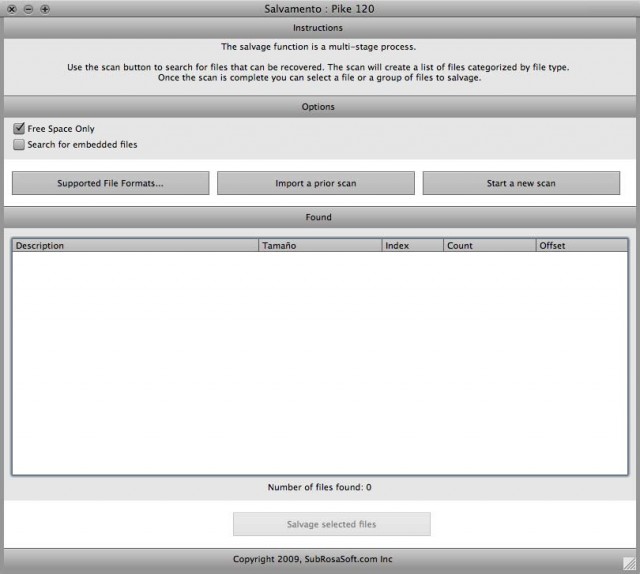Viewport: 640px width, 574px height.
Task: Uncheck the Free Space Only checkbox
Action: point(19,129)
